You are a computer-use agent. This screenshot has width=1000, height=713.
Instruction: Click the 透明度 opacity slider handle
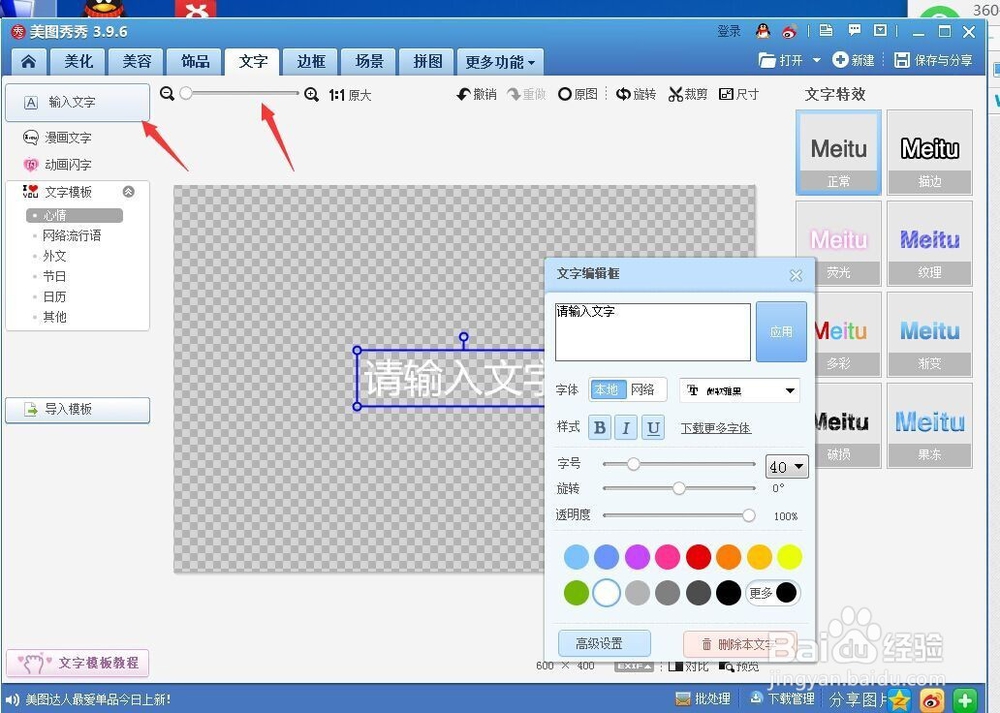(749, 515)
